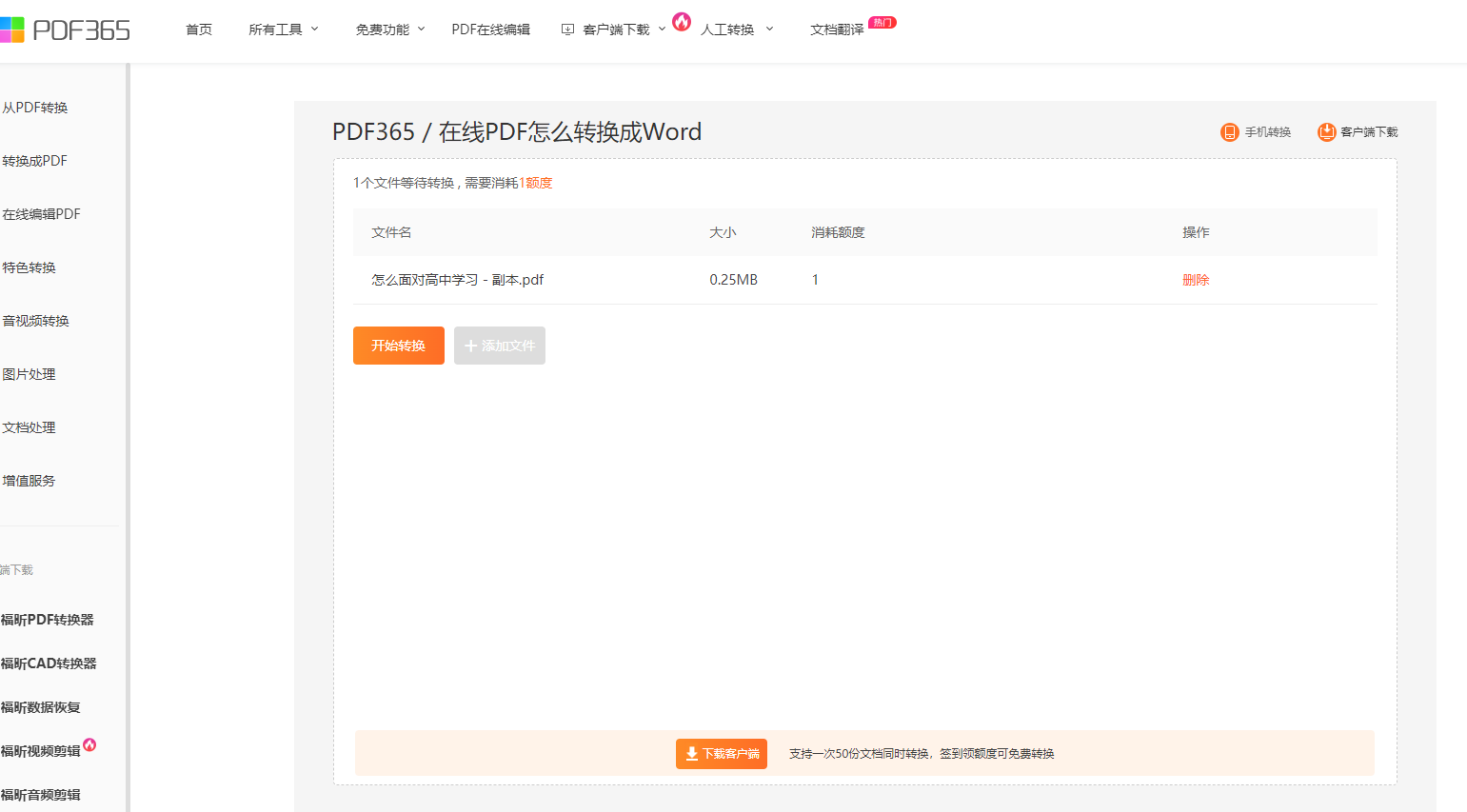
Task: Delete the file via 删除 link
Action: [x=1196, y=280]
